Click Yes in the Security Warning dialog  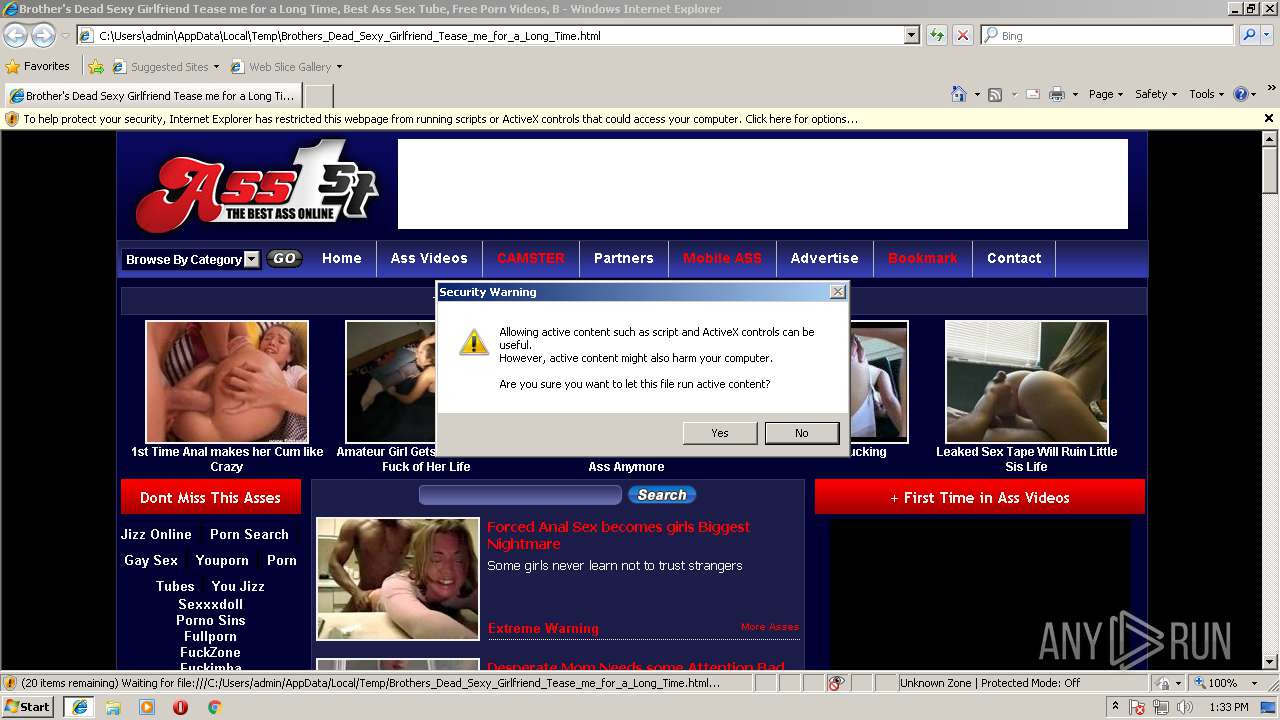point(720,433)
